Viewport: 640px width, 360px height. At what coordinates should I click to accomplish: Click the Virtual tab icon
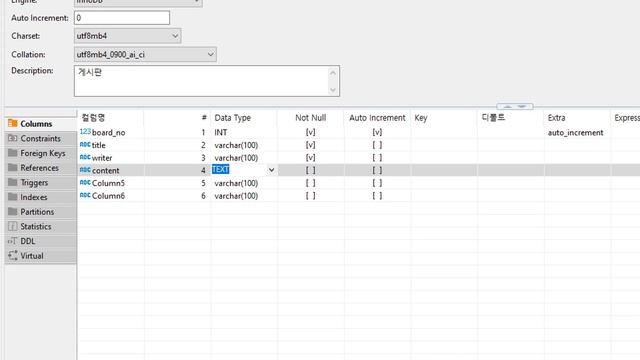pos(13,256)
